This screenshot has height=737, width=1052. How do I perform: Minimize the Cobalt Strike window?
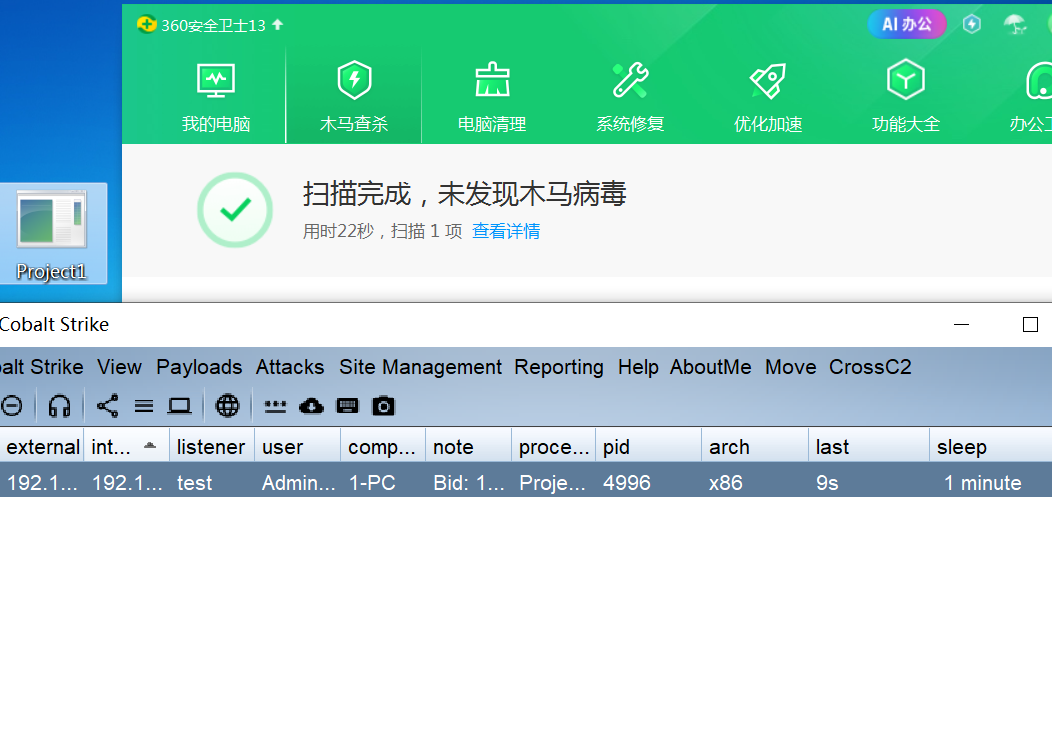click(x=961, y=325)
